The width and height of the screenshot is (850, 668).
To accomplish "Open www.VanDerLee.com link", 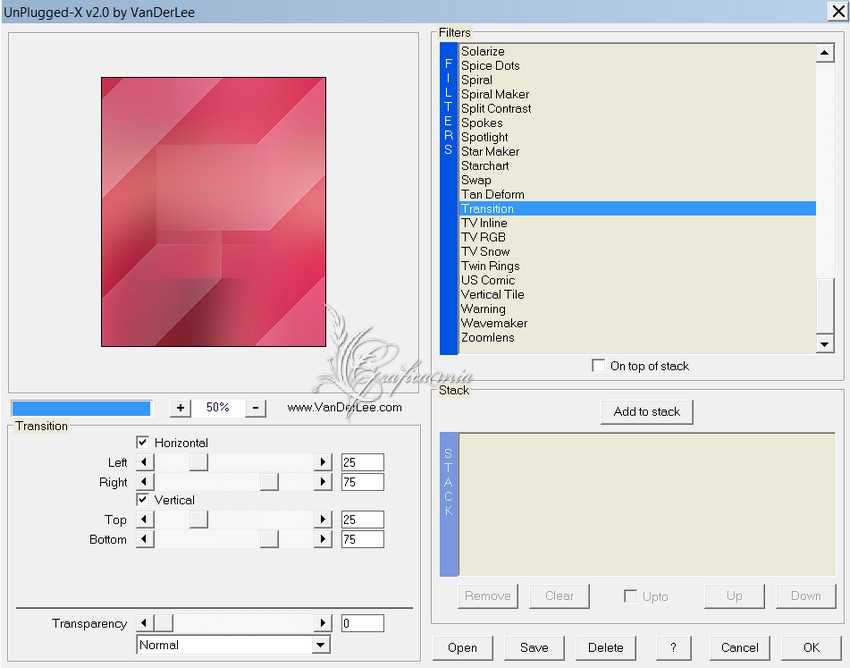I will pos(345,408).
